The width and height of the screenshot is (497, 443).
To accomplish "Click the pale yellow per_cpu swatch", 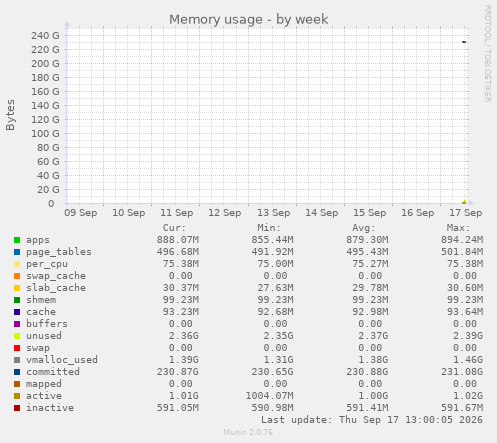I will [17, 264].
